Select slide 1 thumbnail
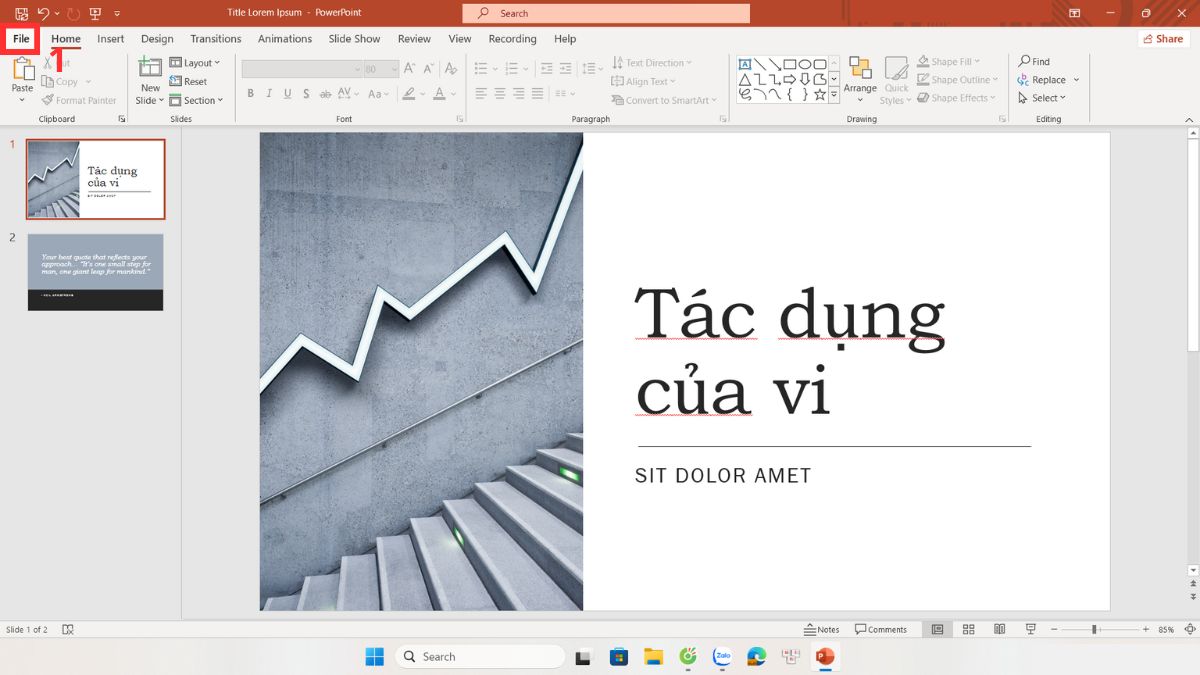This screenshot has height=675, width=1200. click(95, 179)
